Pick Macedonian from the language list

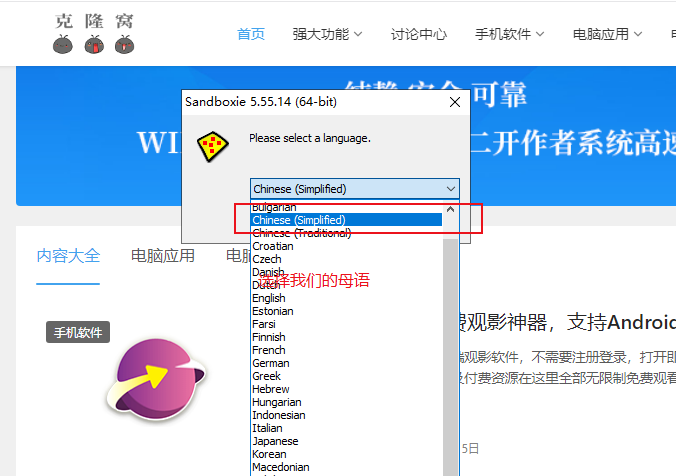point(347,467)
